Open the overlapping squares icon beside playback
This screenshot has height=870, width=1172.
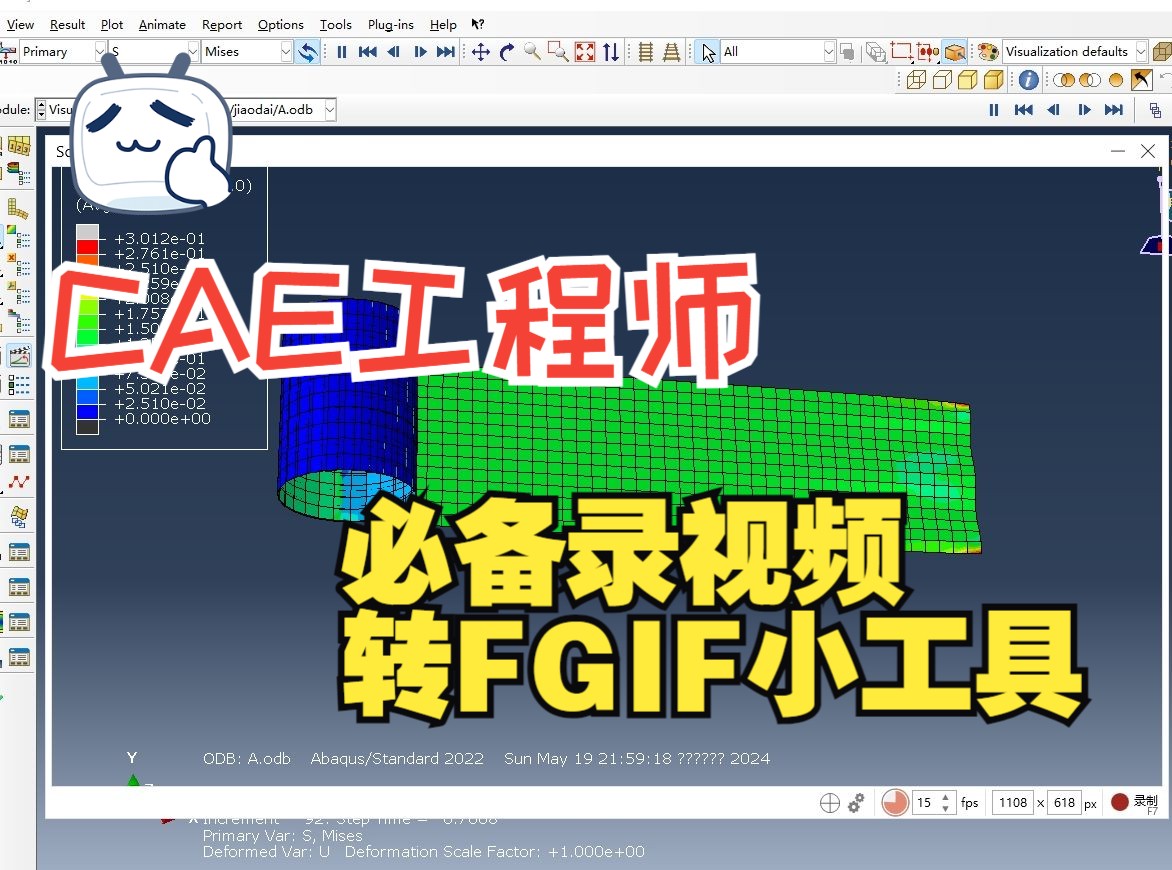coord(1155,111)
